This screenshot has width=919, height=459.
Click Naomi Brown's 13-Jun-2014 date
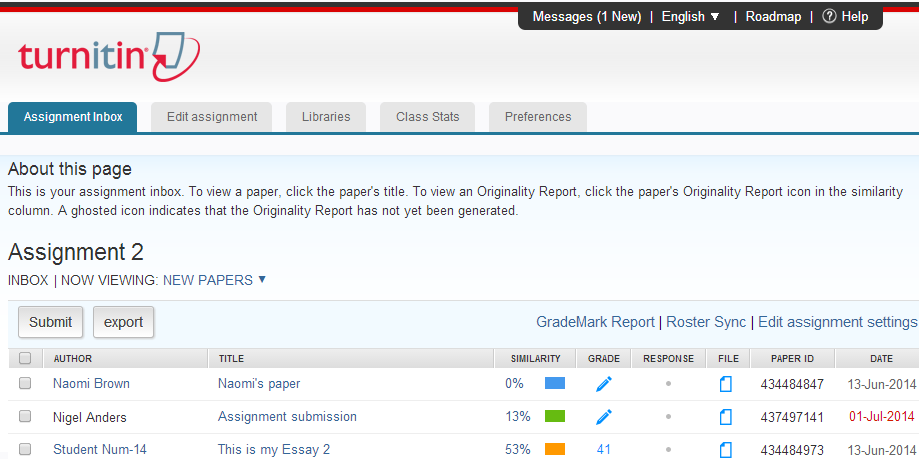881,385
